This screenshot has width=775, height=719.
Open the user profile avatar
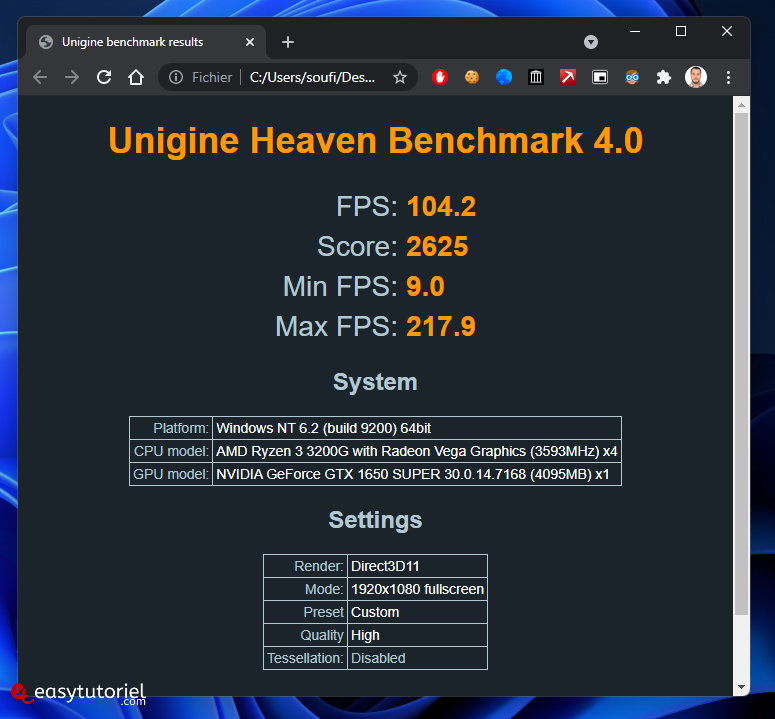pos(696,77)
